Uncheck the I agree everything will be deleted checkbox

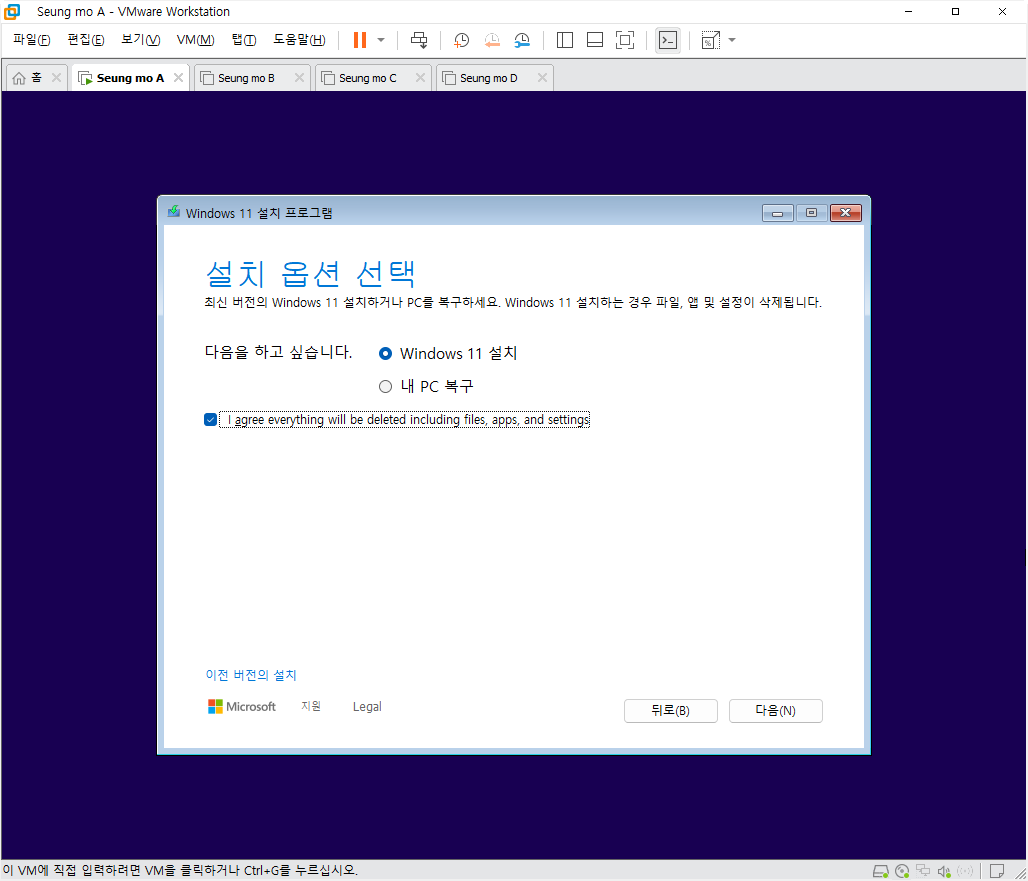(x=210, y=420)
